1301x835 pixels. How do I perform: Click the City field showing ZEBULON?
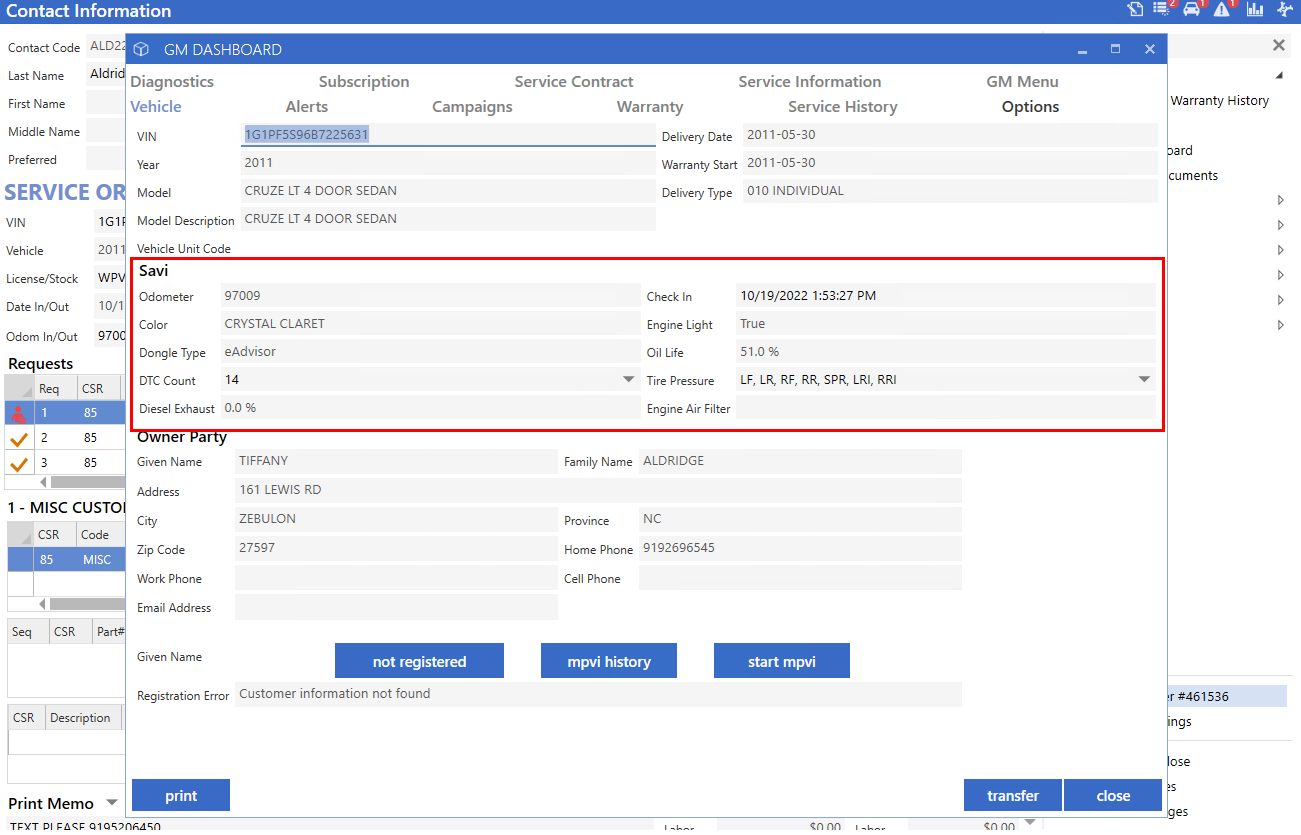point(396,519)
